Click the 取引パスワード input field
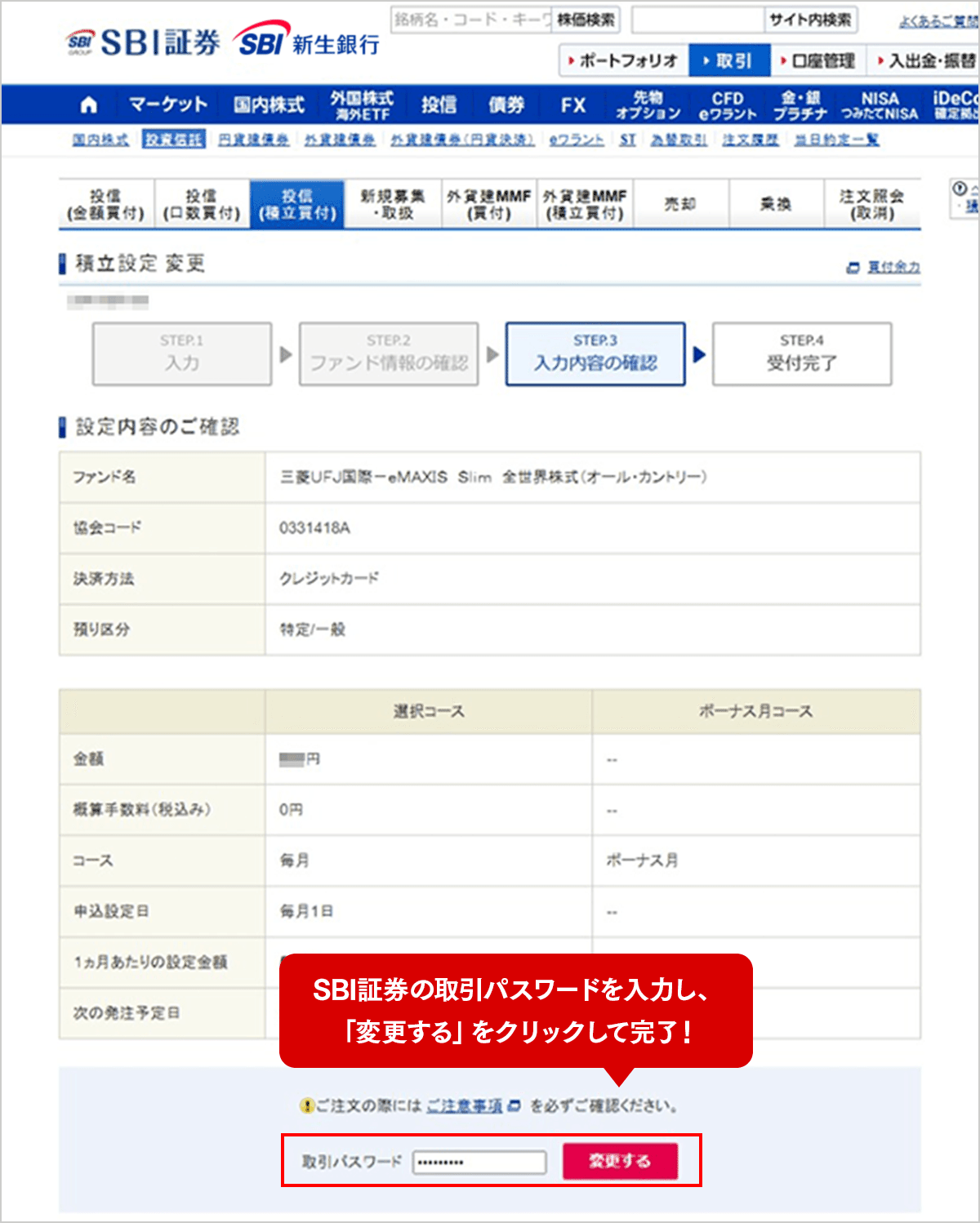Viewport: 980px width, 1223px height. point(479,1162)
